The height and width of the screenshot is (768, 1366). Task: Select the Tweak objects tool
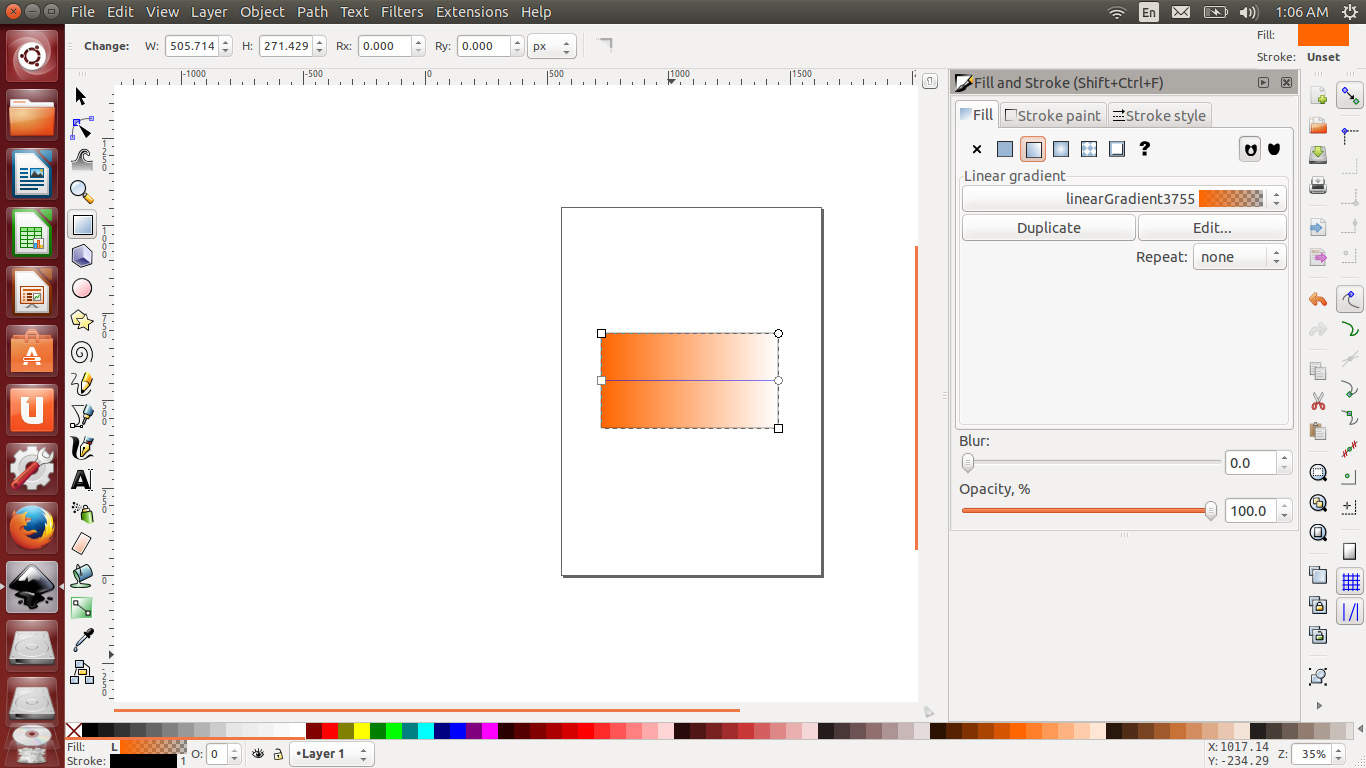pyautogui.click(x=82, y=160)
